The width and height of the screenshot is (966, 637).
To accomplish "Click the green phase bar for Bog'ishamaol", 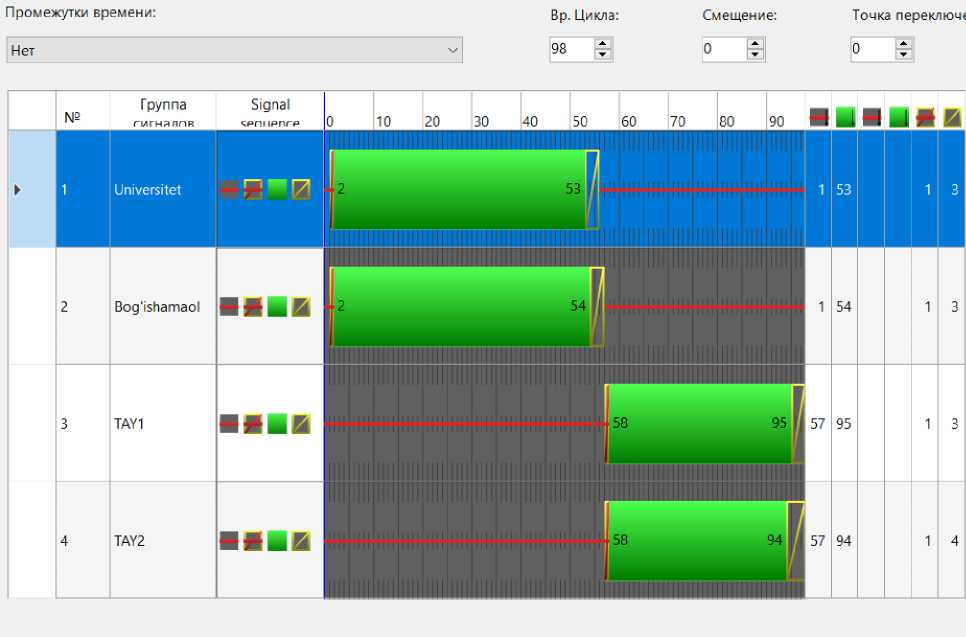I will pyautogui.click(x=460, y=307).
